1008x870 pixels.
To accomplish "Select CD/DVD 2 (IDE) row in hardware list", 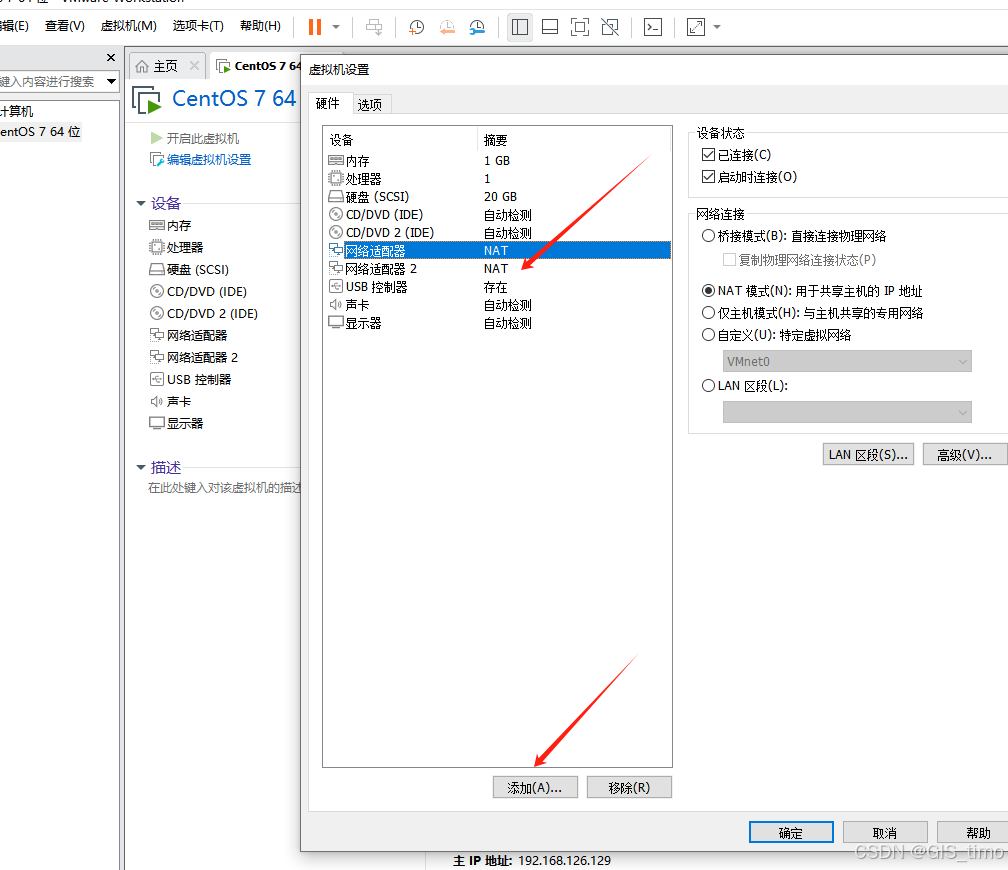I will [x=498, y=233].
